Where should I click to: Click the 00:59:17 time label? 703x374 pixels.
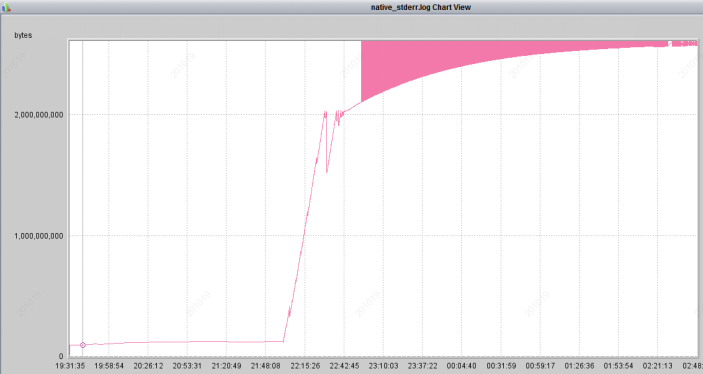(540, 366)
